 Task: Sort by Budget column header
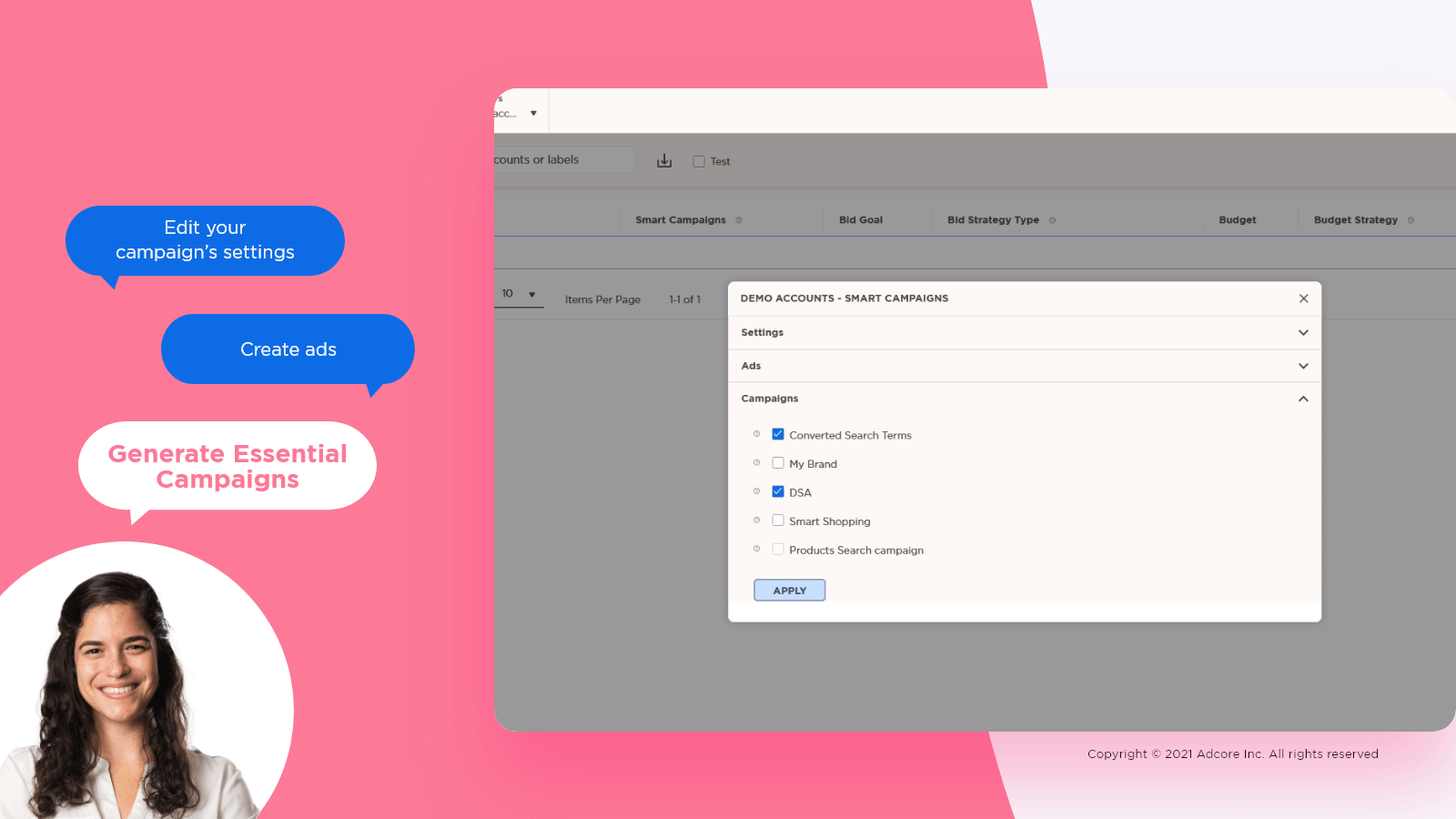1237,220
